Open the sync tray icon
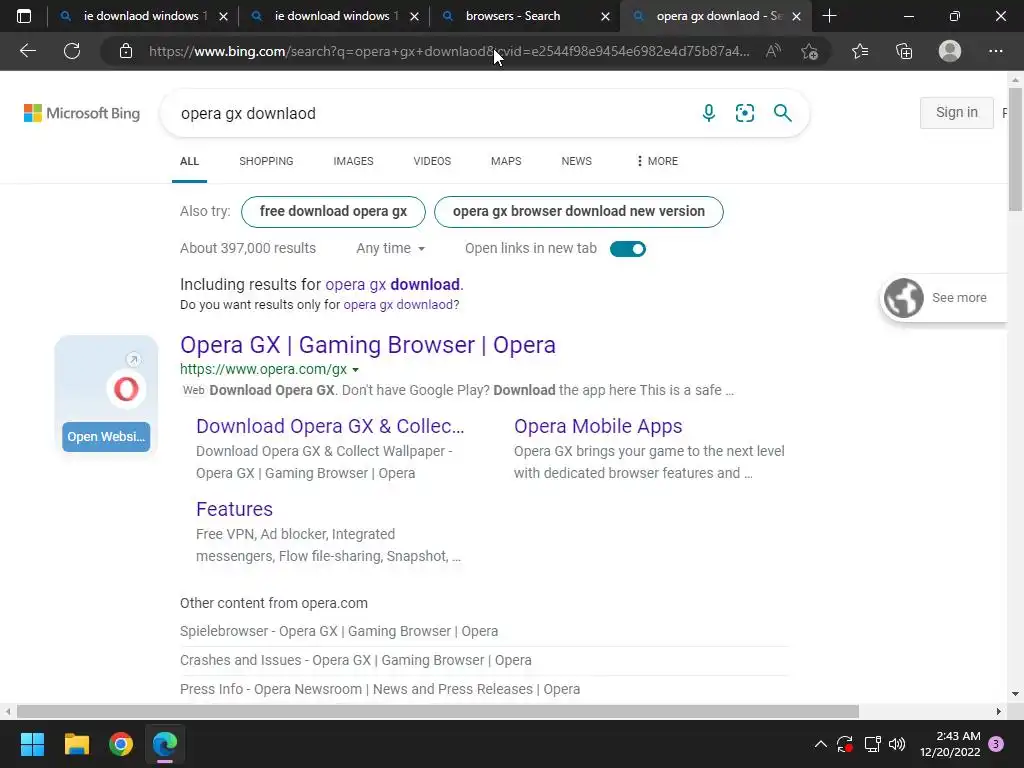Screen dimensions: 1024x768 (845, 744)
